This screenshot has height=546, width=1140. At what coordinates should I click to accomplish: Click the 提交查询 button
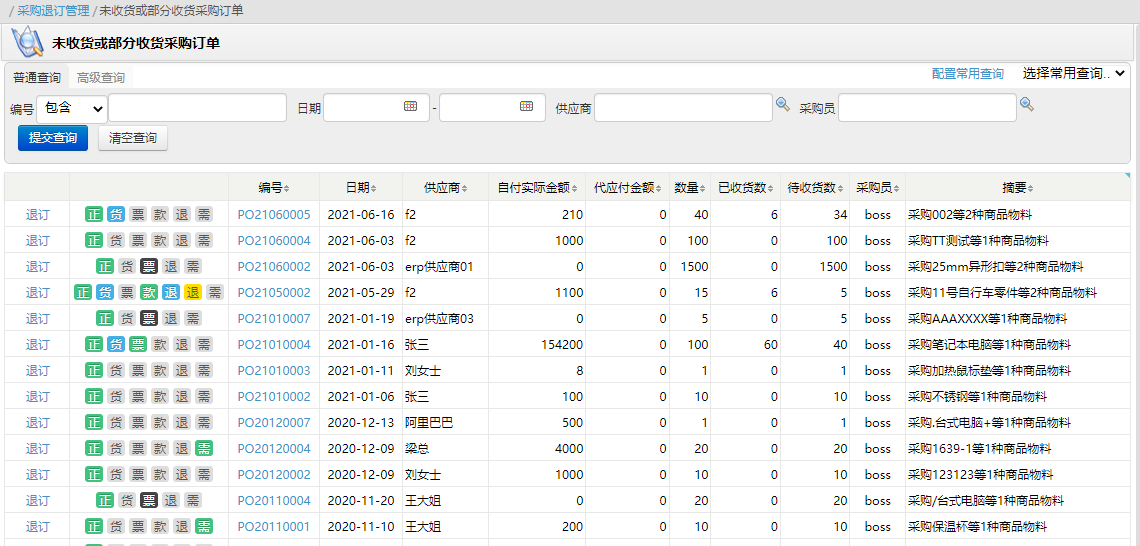pos(53,138)
